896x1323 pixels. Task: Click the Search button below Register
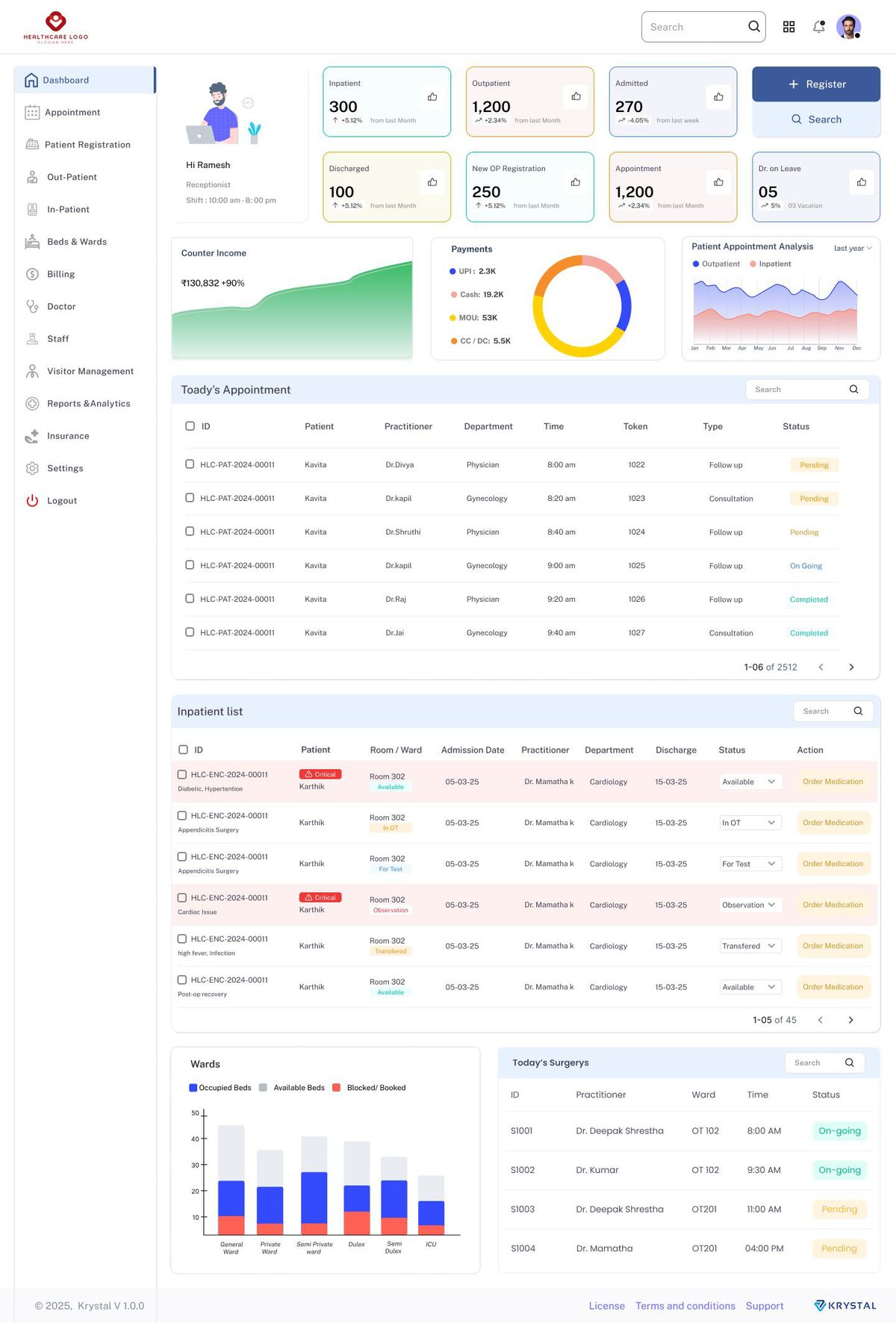(x=816, y=119)
